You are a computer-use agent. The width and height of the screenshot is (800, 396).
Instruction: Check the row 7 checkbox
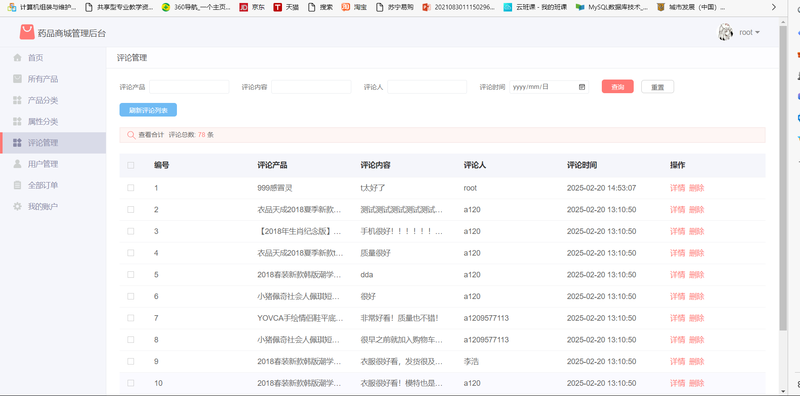pyautogui.click(x=131, y=318)
